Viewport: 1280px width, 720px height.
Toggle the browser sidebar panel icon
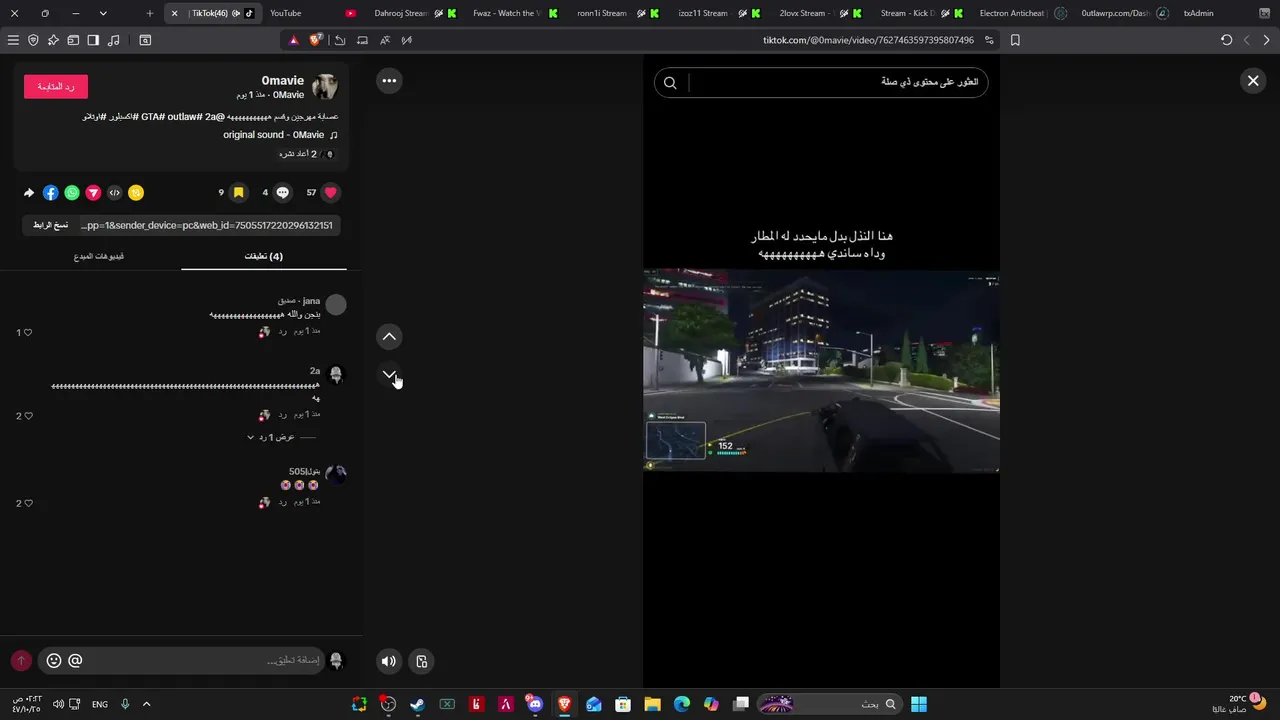tap(93, 40)
